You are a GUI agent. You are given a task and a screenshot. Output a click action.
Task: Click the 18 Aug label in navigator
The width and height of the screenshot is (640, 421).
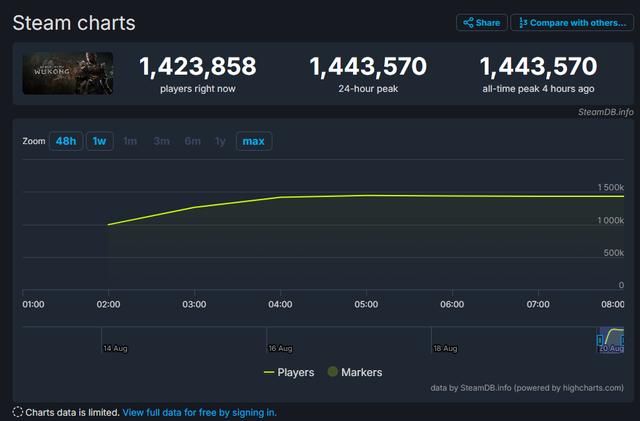(445, 348)
